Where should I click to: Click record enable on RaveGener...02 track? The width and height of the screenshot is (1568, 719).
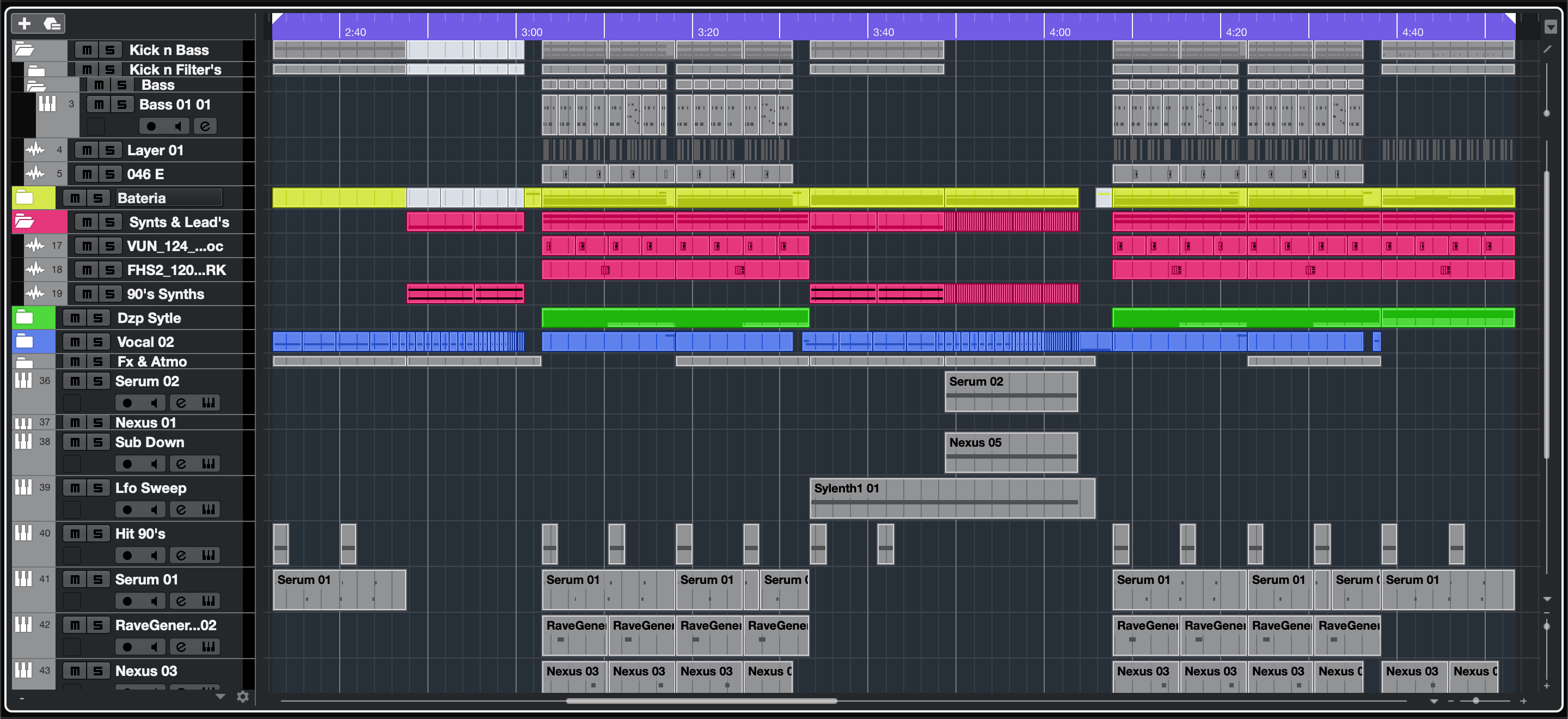tap(127, 647)
